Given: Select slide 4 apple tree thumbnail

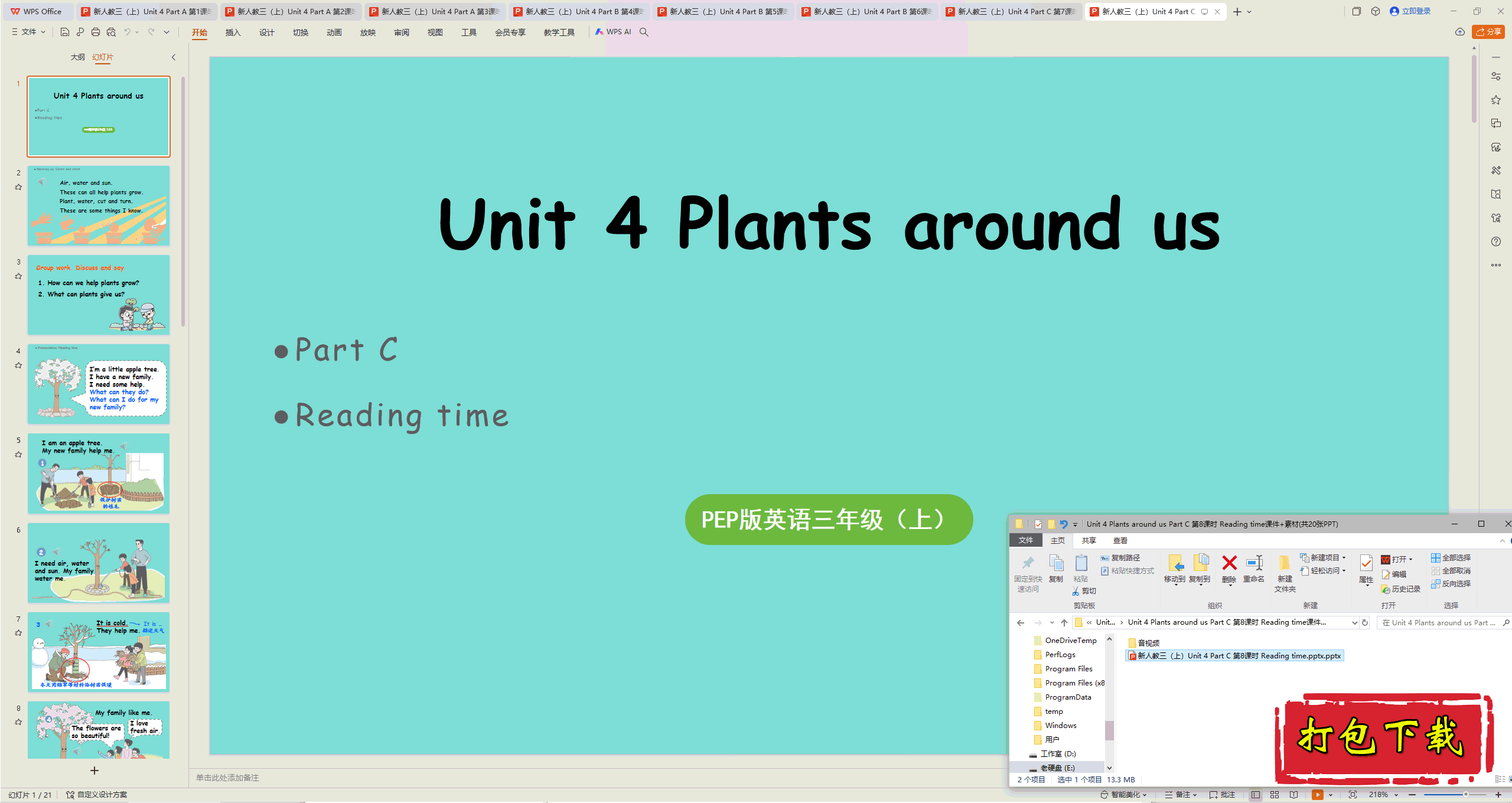Looking at the screenshot, I should (99, 384).
